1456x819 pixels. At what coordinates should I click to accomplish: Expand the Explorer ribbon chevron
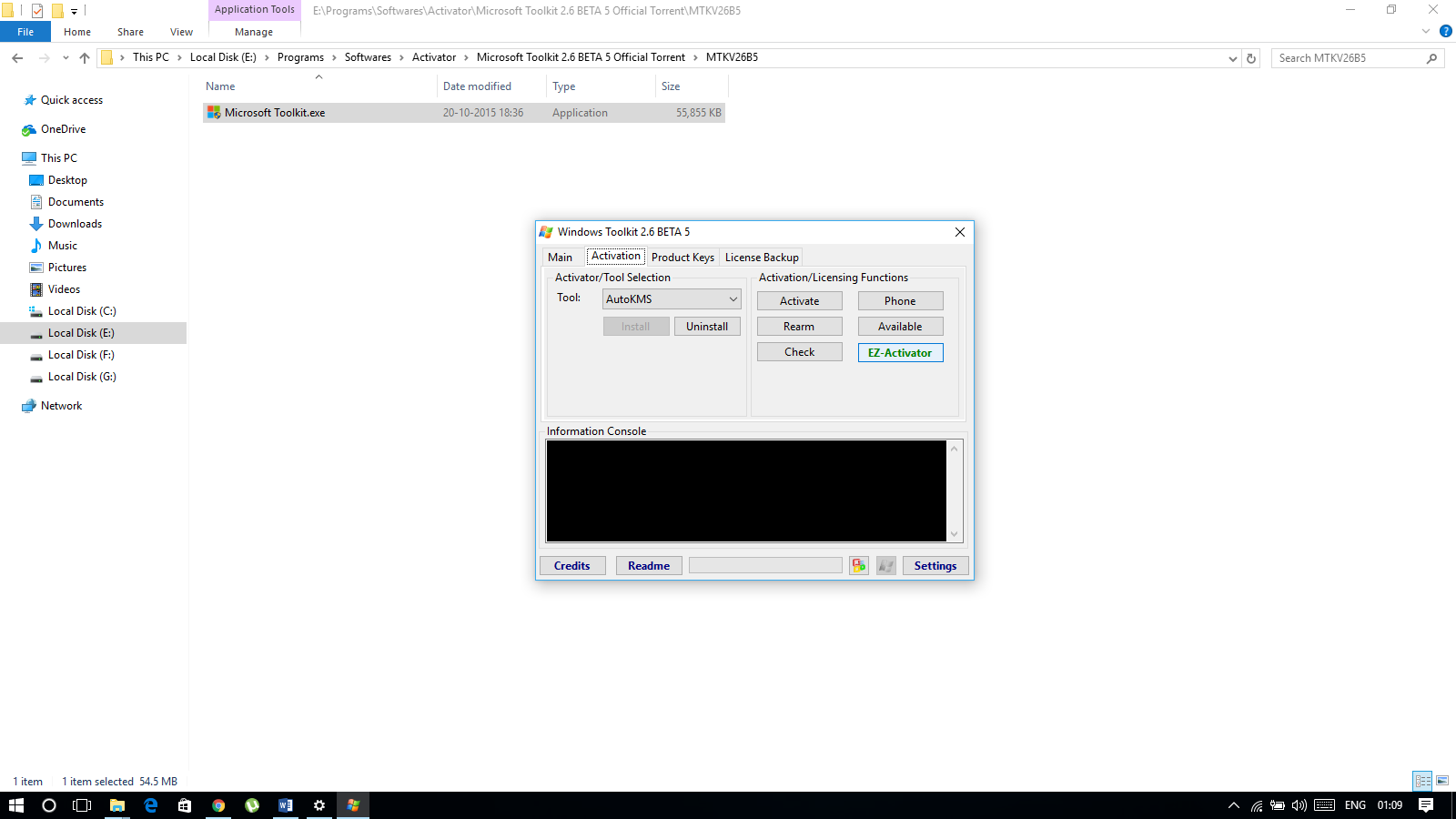pyautogui.click(x=1426, y=31)
